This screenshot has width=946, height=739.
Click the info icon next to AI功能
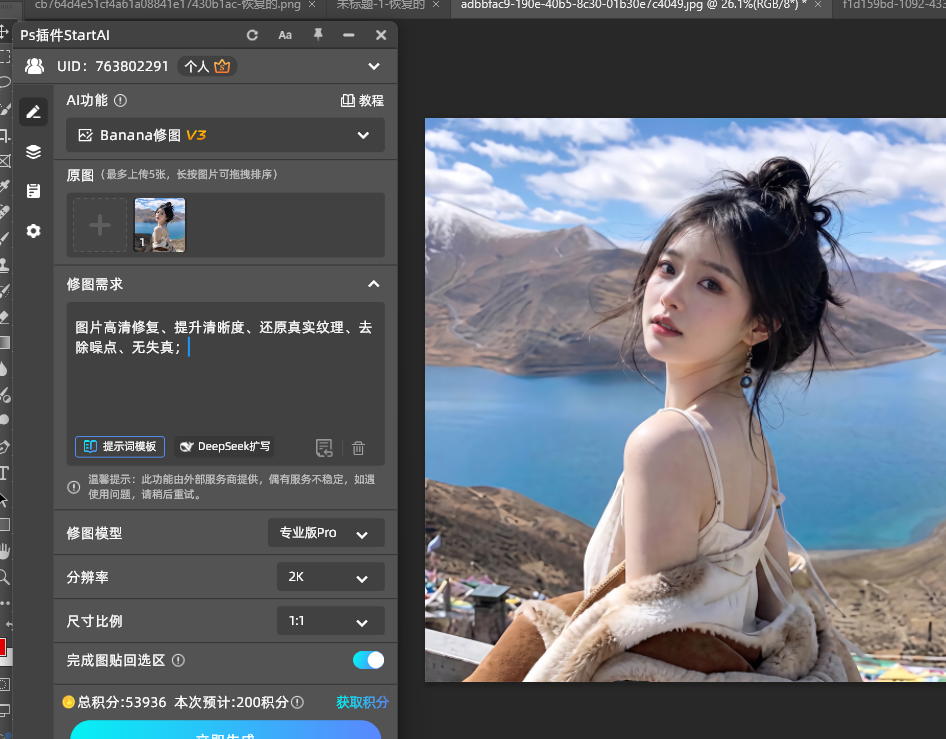click(x=121, y=101)
